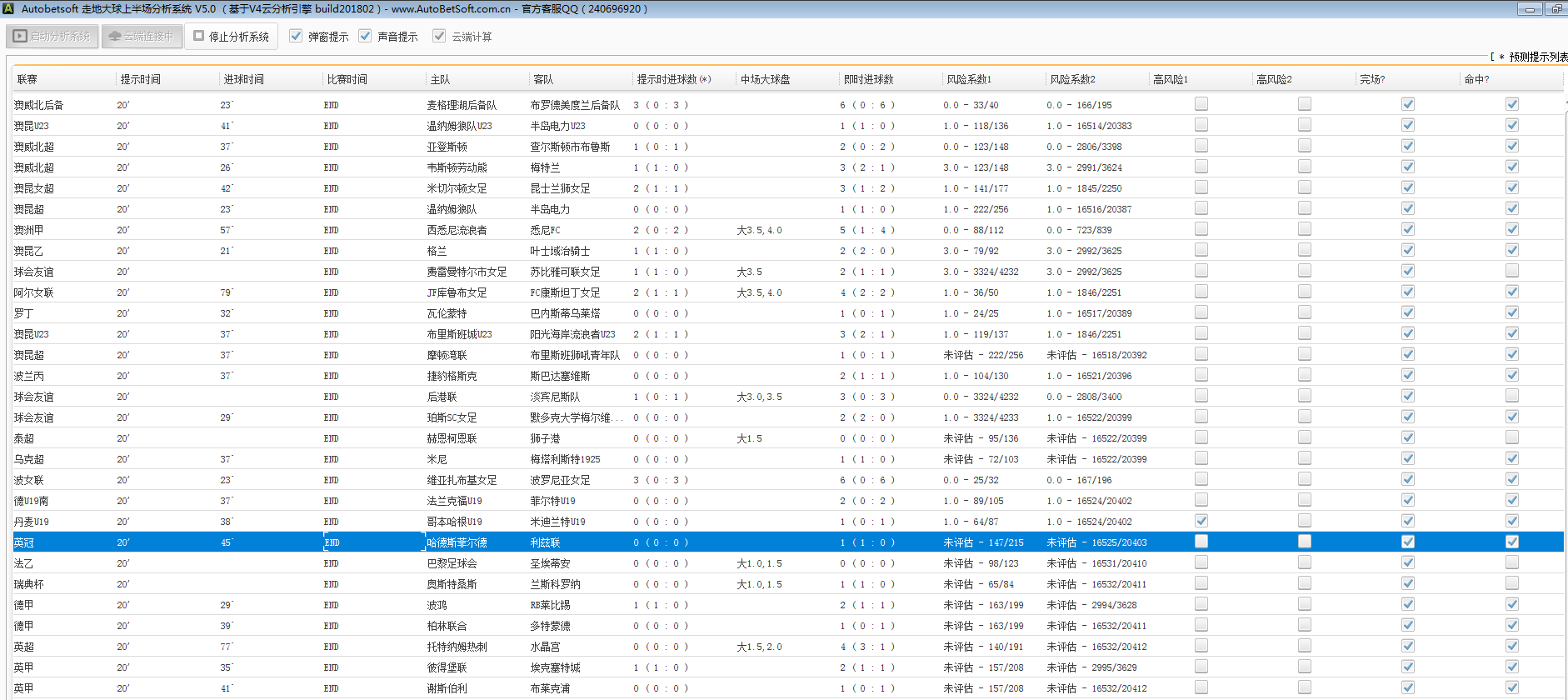Sort by the 联赛 column header

[27, 79]
